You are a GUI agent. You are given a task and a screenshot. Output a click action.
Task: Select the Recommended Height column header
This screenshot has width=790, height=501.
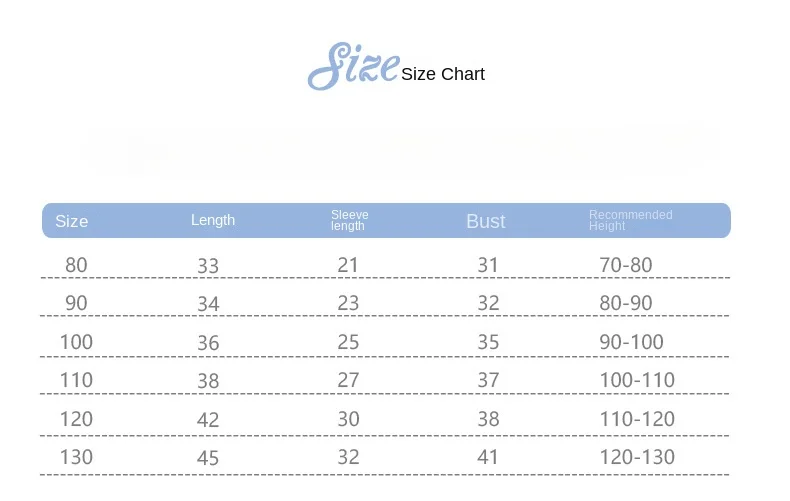click(630, 220)
